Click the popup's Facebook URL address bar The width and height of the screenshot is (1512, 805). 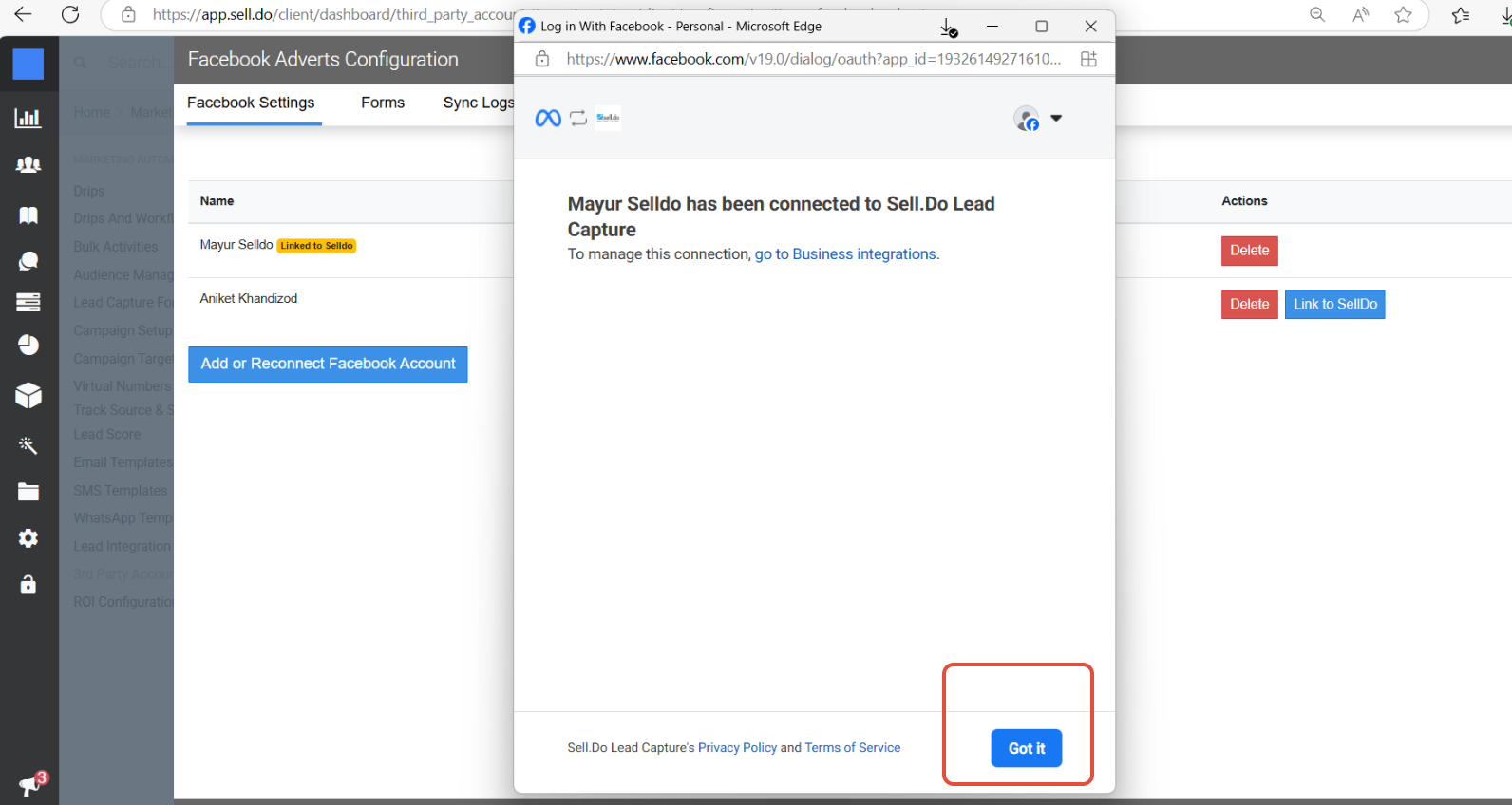813,59
